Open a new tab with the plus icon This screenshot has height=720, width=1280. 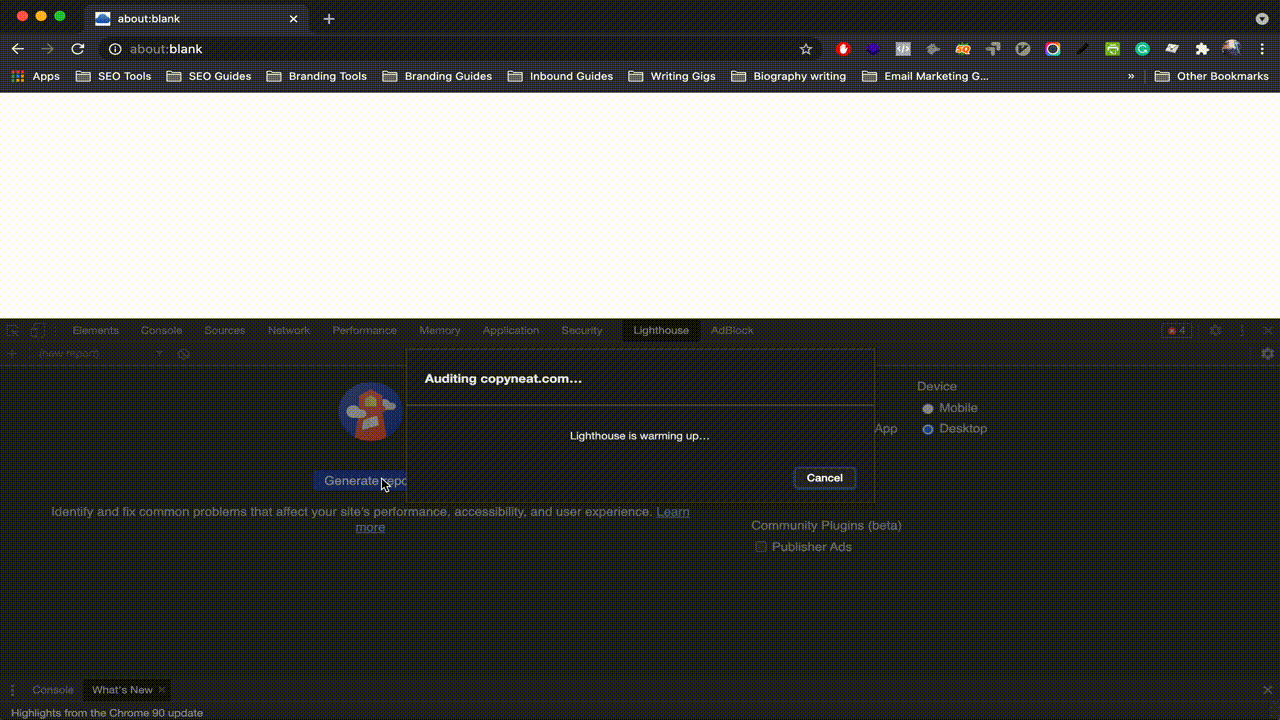coord(329,19)
